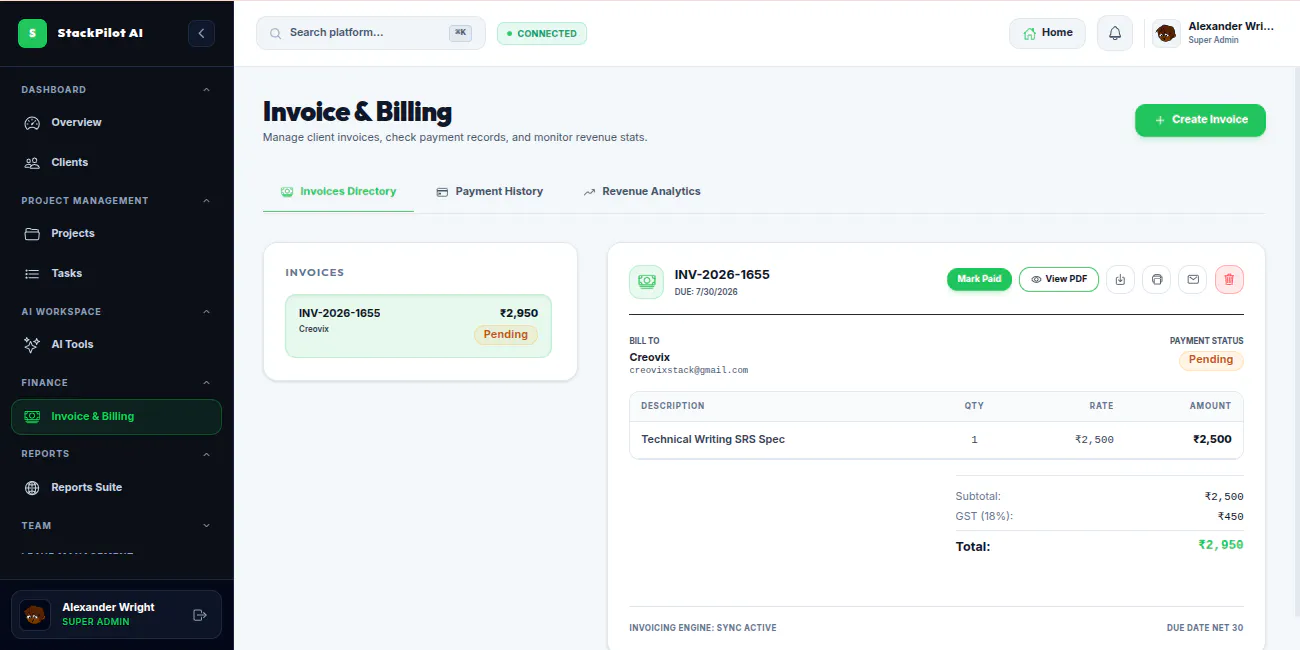This screenshot has width=1300, height=650.
Task: Open the Revenue Analytics tab
Action: coord(642,191)
